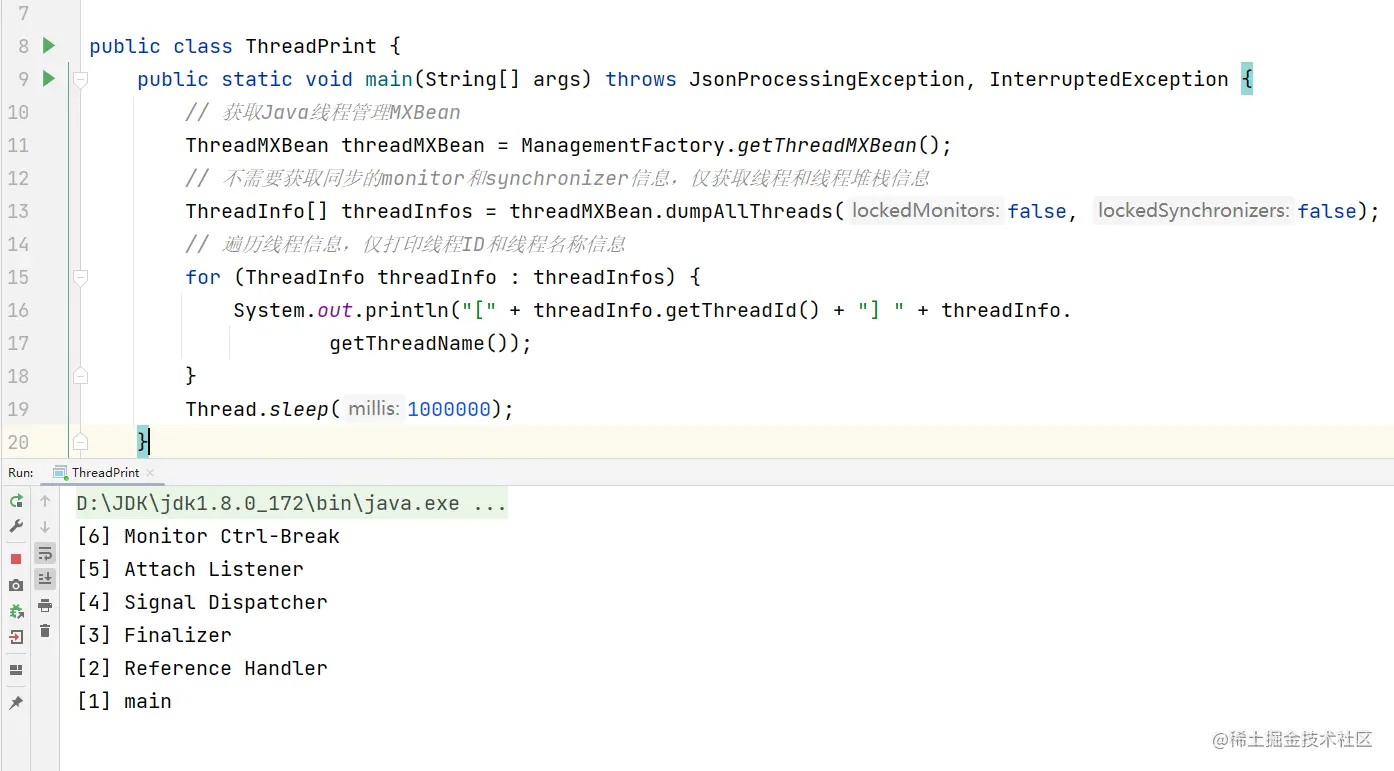Click InterruptedException in throws clause

(1109, 79)
